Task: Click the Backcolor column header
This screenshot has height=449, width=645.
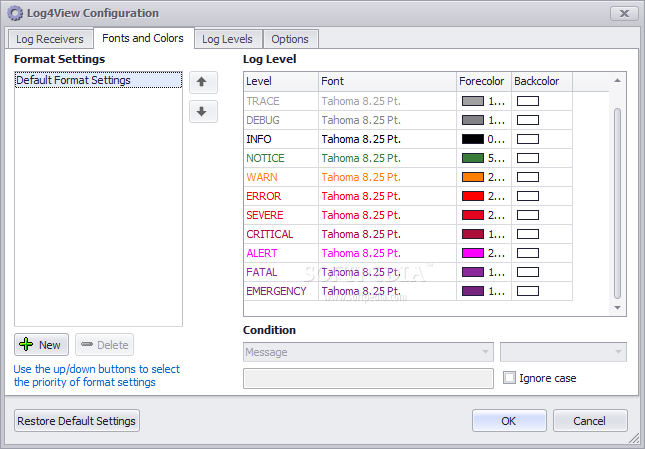Action: 542,81
